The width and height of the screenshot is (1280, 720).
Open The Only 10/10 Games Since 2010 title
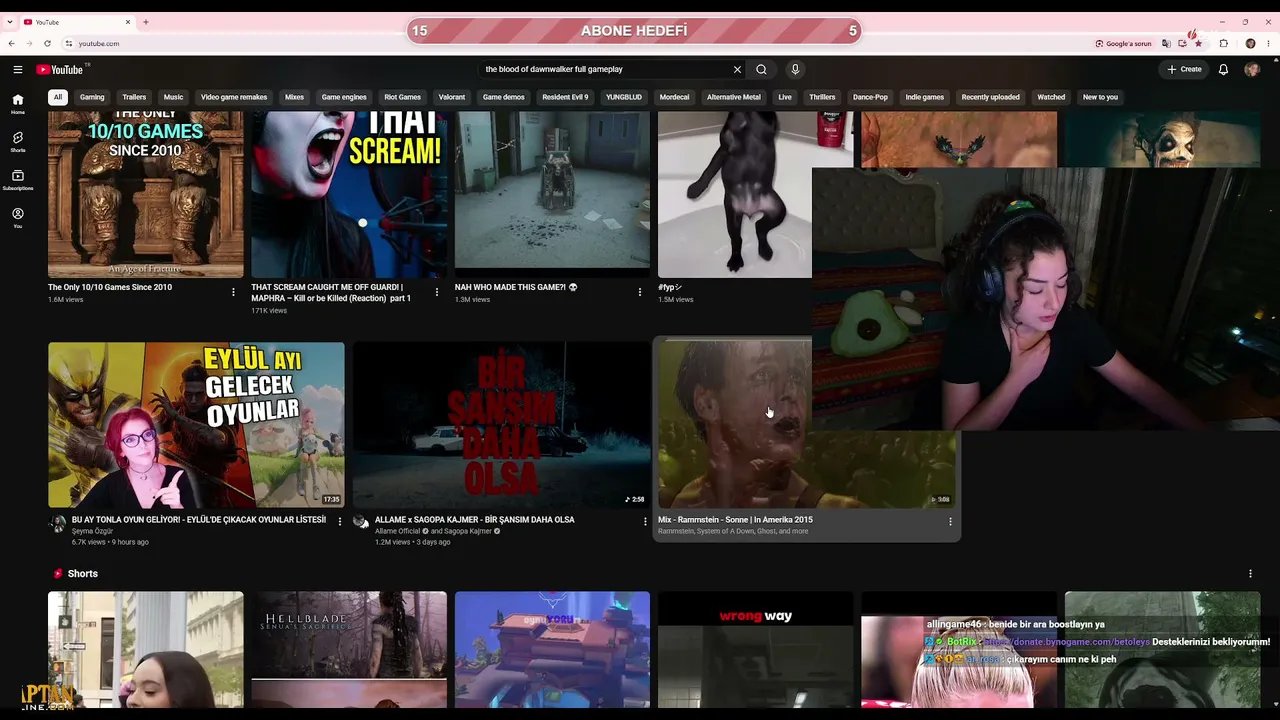(x=110, y=287)
